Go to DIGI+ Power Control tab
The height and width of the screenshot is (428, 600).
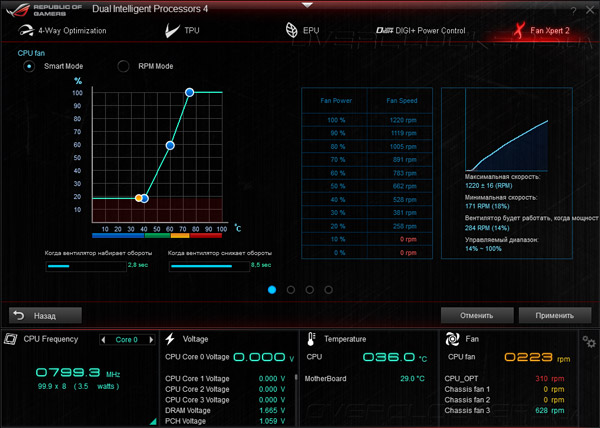point(421,31)
